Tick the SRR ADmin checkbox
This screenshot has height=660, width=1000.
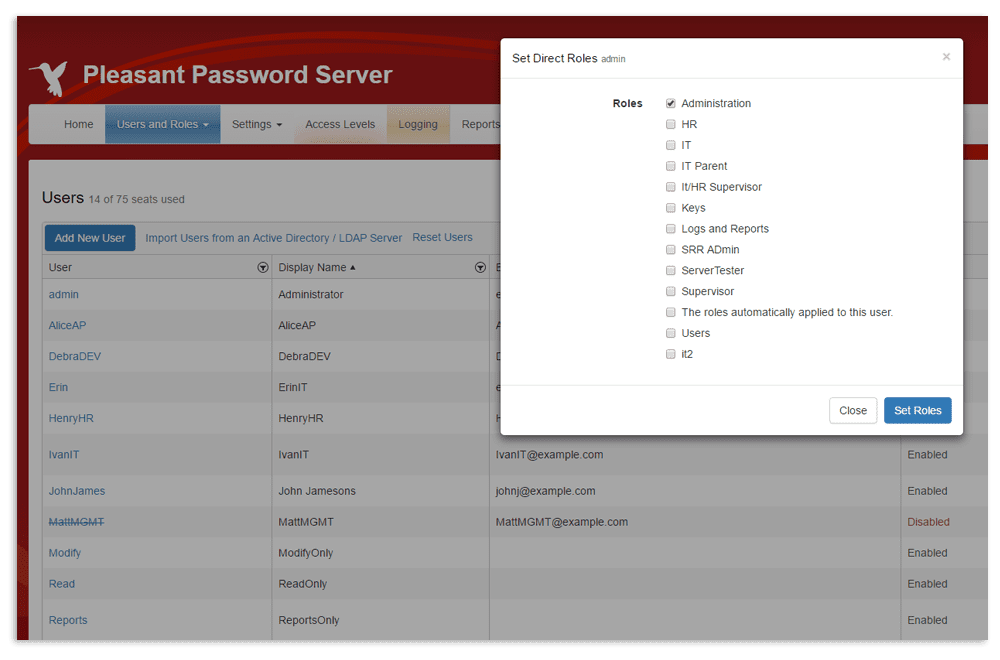670,249
